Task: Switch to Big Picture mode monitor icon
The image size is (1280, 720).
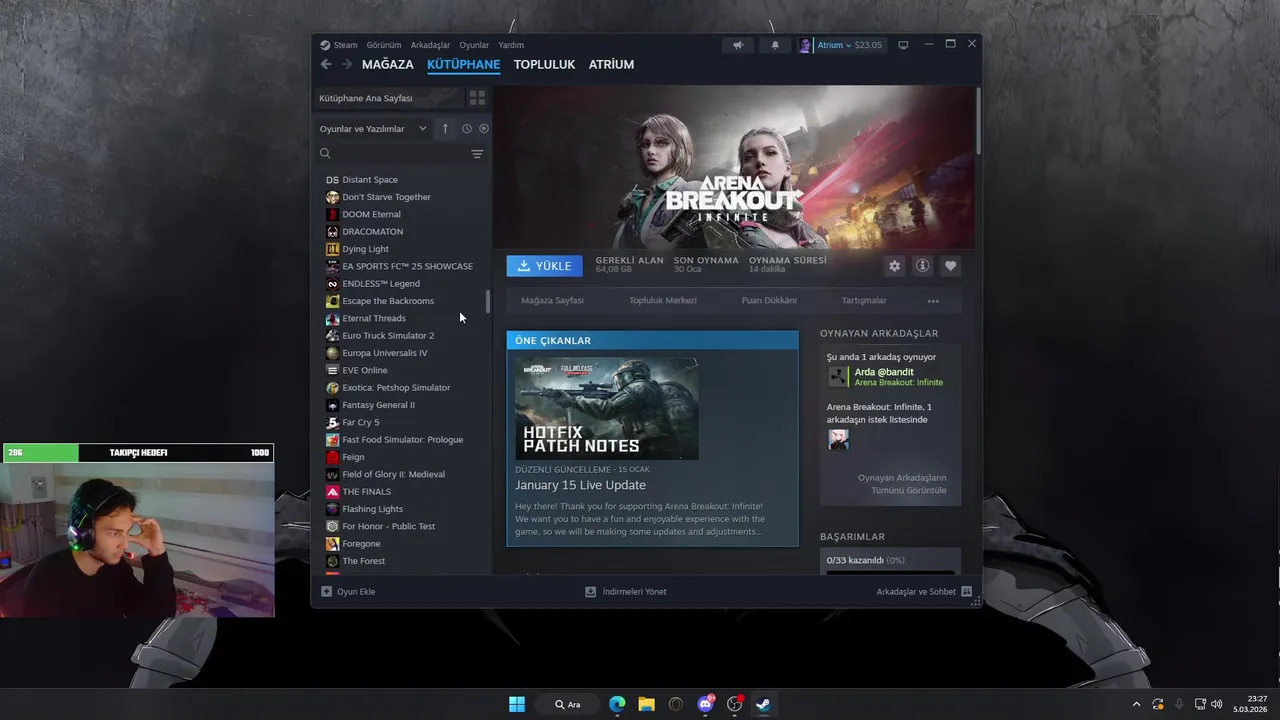Action: click(903, 45)
